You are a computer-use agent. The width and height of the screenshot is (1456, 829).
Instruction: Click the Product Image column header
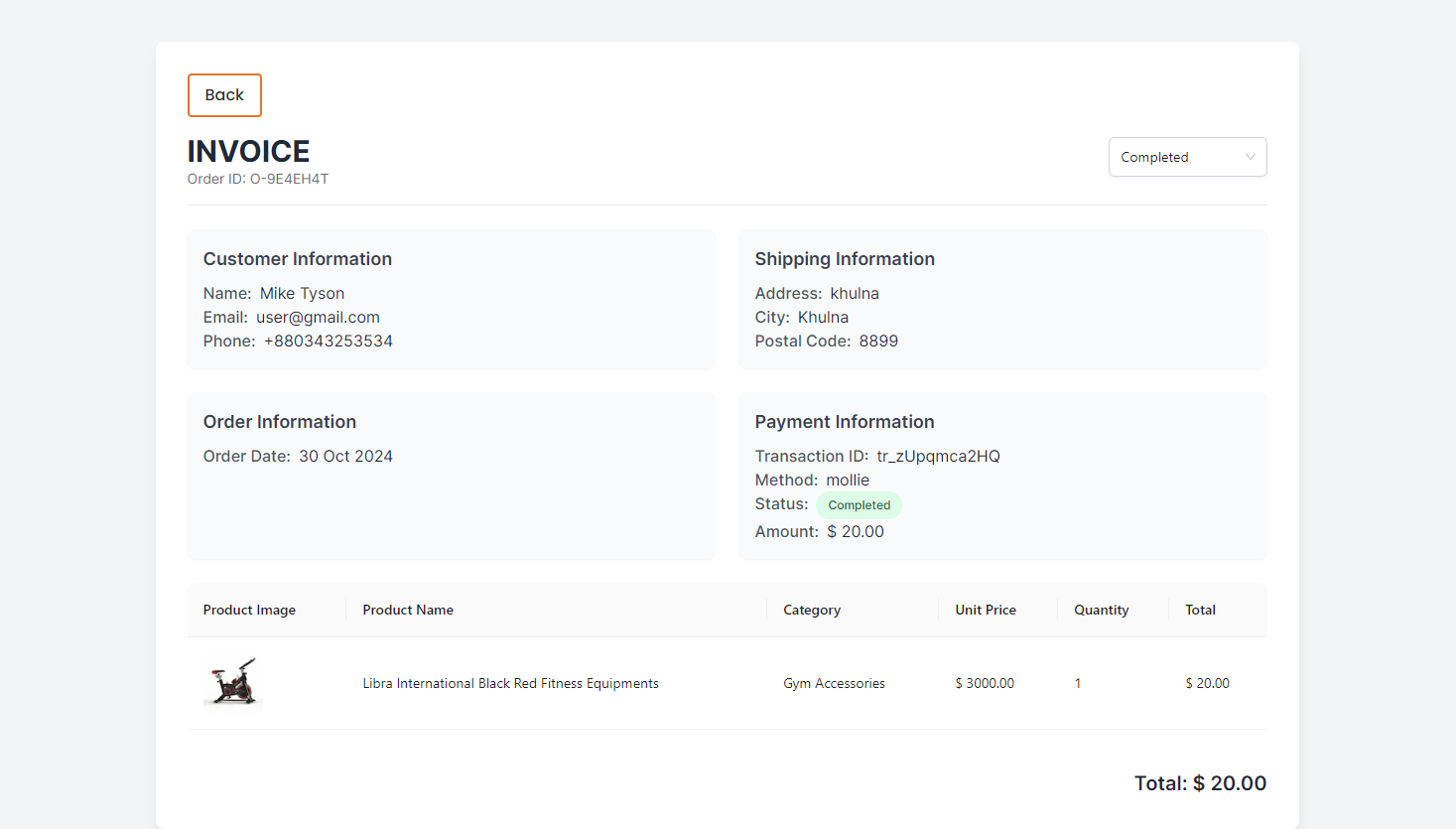click(249, 611)
